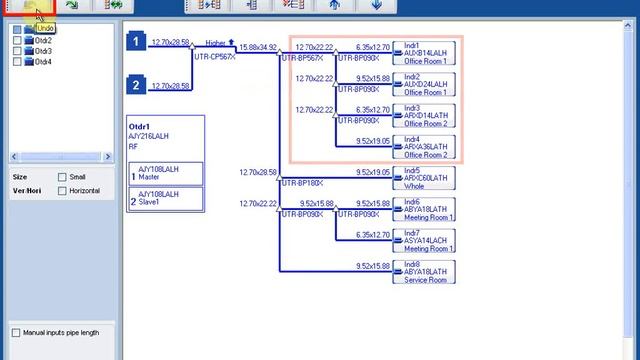Click the blue up arrow toolbar button
The height and width of the screenshot is (360, 640).
click(x=335, y=5)
